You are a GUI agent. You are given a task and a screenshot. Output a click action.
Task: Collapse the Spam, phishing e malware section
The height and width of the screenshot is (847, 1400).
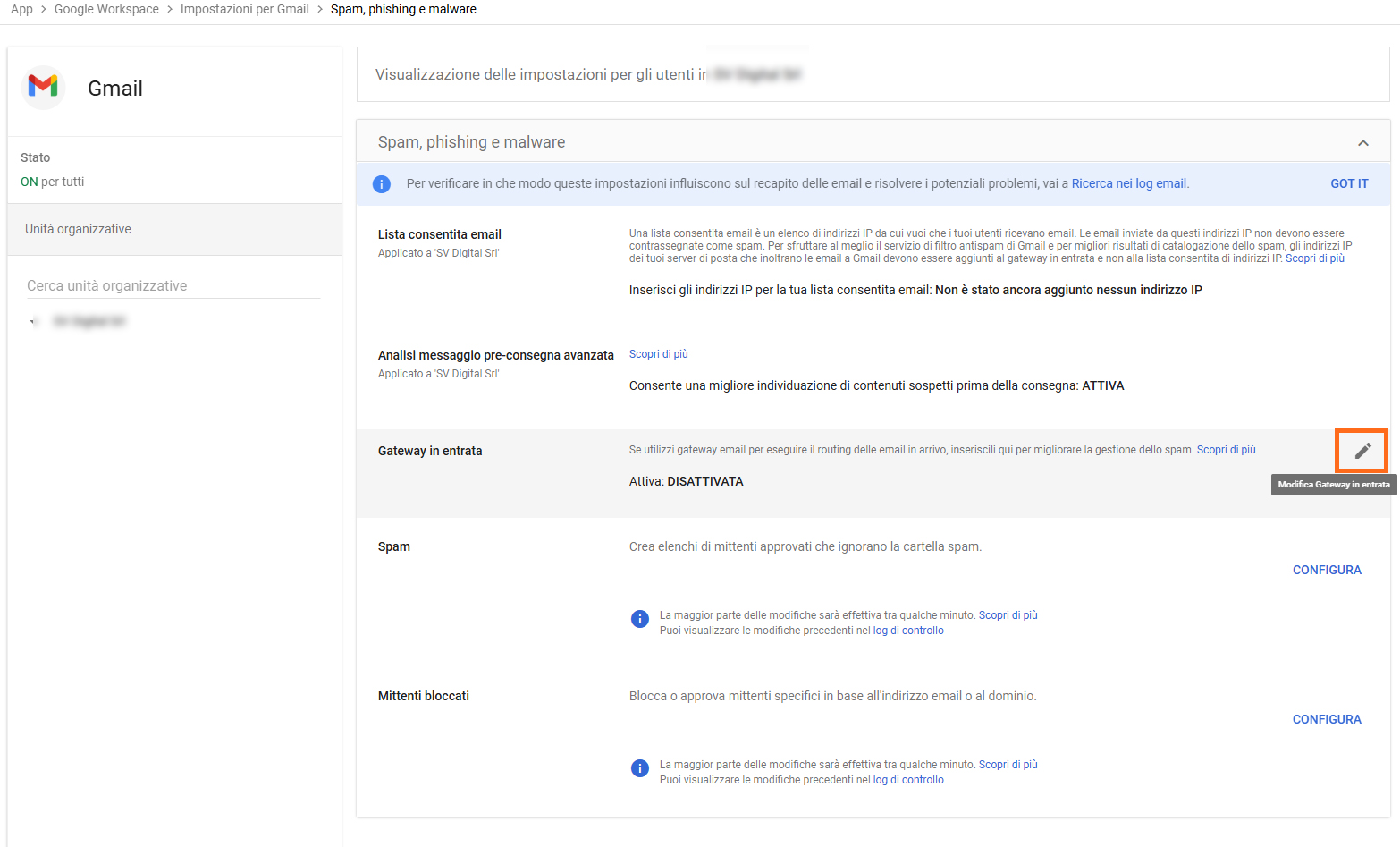pyautogui.click(x=1362, y=143)
